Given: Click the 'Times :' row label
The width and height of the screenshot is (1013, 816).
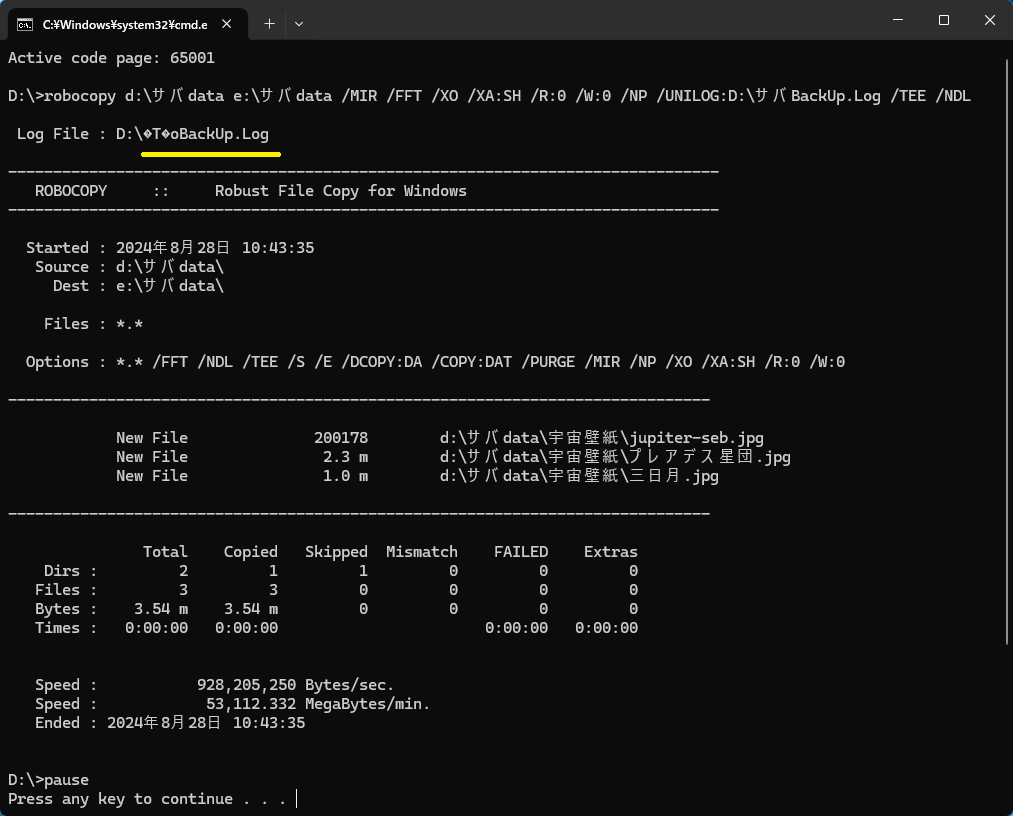Looking at the screenshot, I should coord(65,628).
